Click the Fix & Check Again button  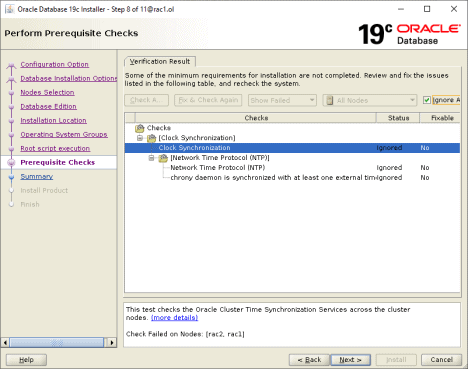[x=208, y=100]
